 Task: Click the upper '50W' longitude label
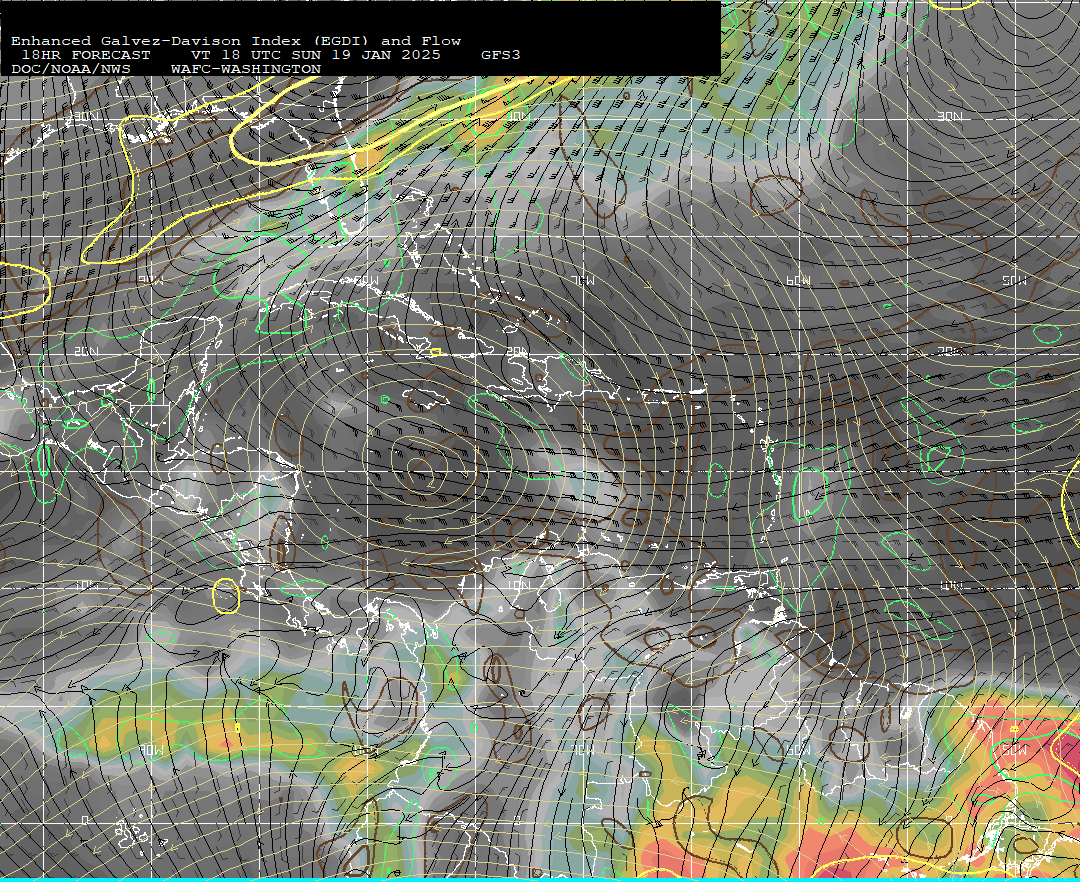pyautogui.click(x=1015, y=280)
